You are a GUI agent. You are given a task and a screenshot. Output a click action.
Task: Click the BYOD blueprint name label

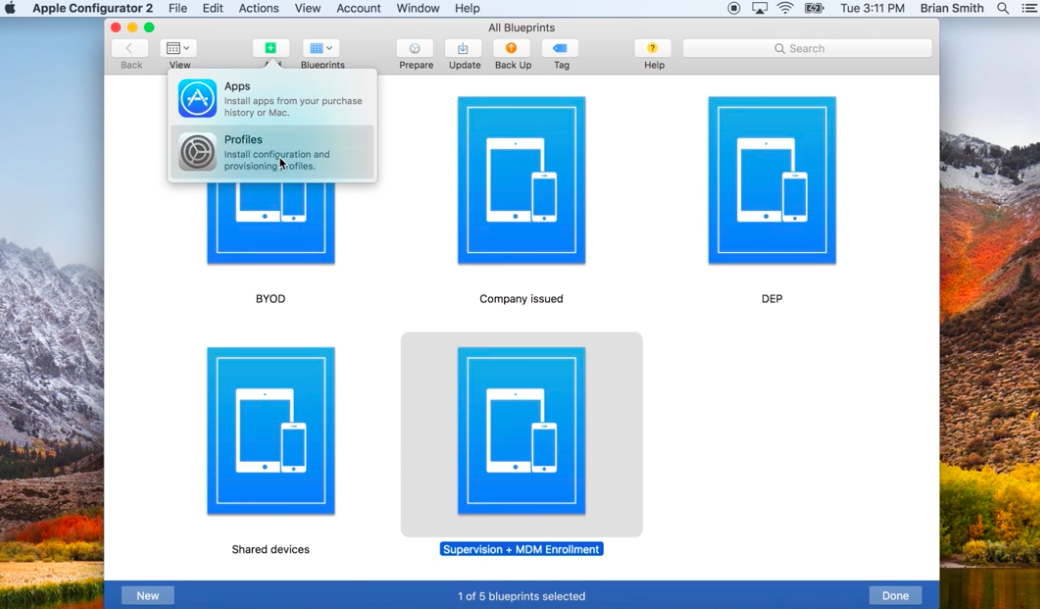tap(271, 299)
